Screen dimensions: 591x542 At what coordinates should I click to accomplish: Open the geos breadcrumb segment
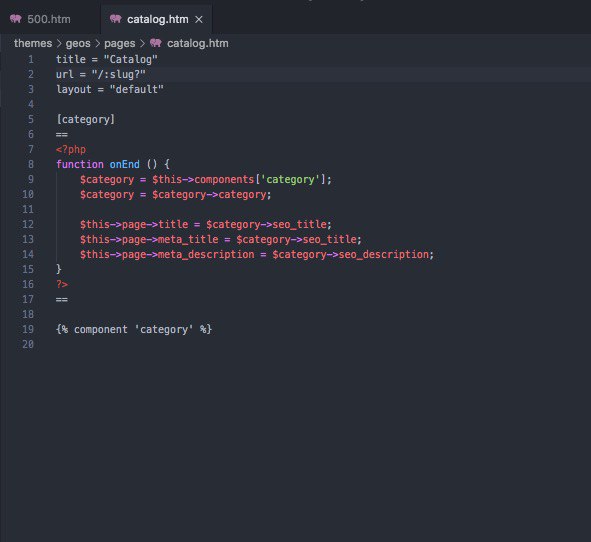click(78, 43)
